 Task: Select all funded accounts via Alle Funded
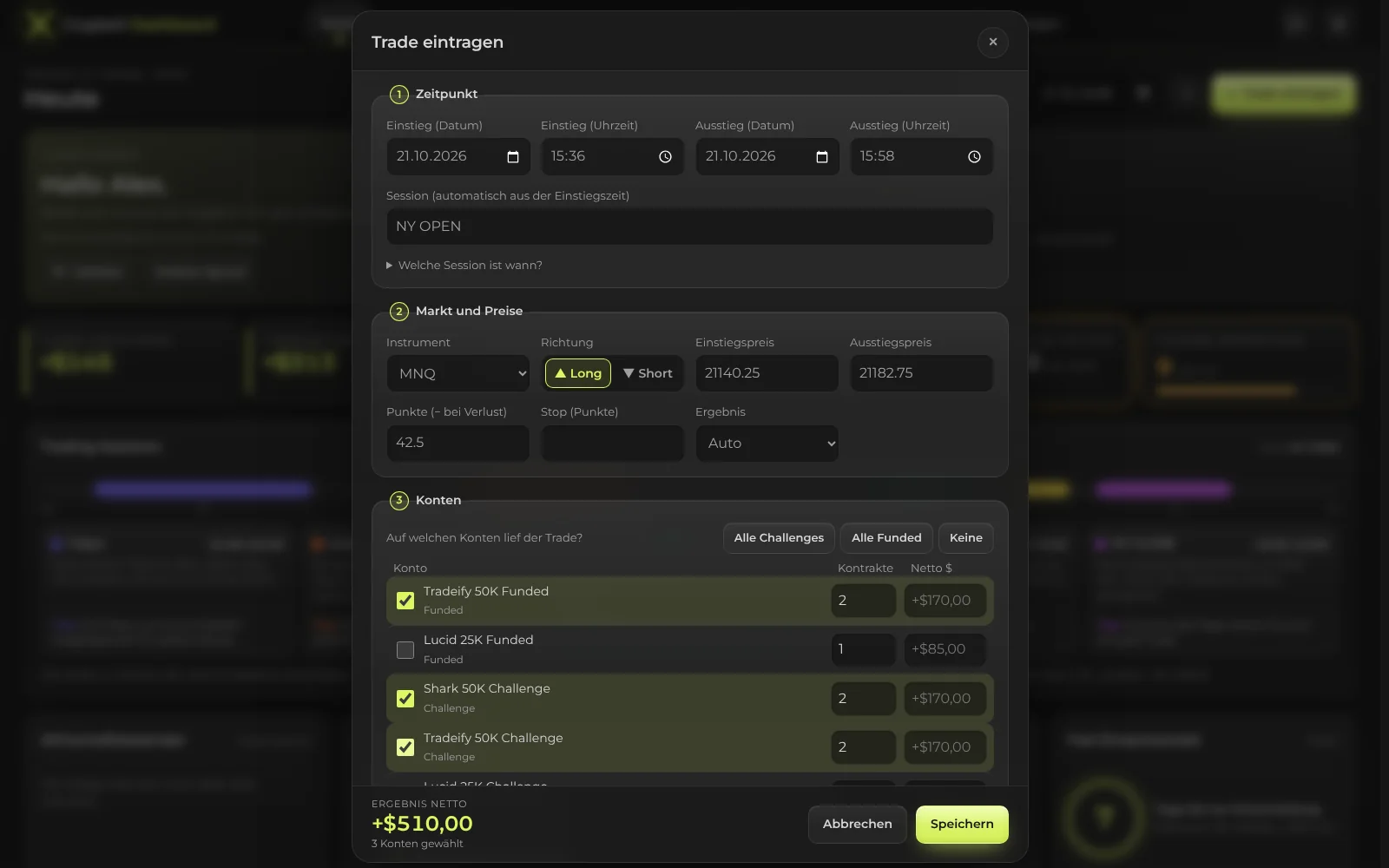pyautogui.click(x=886, y=538)
